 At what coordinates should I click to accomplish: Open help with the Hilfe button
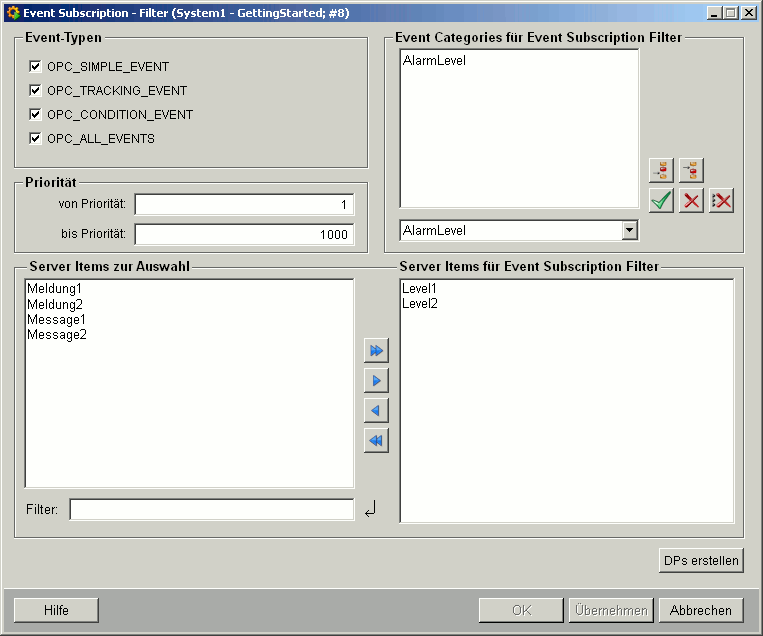click(x=56, y=610)
